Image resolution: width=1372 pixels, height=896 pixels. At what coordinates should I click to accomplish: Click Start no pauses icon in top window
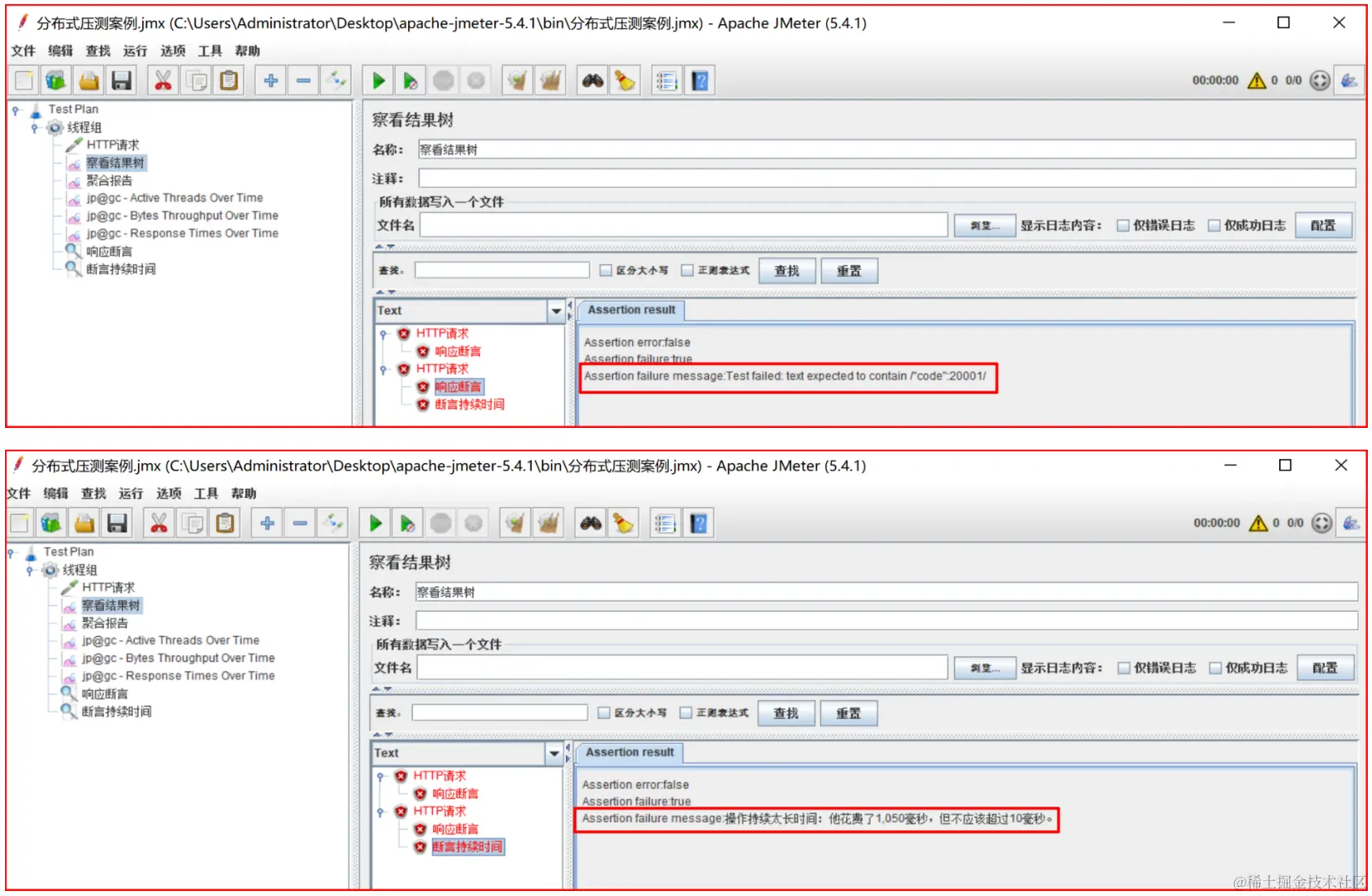pos(411,80)
